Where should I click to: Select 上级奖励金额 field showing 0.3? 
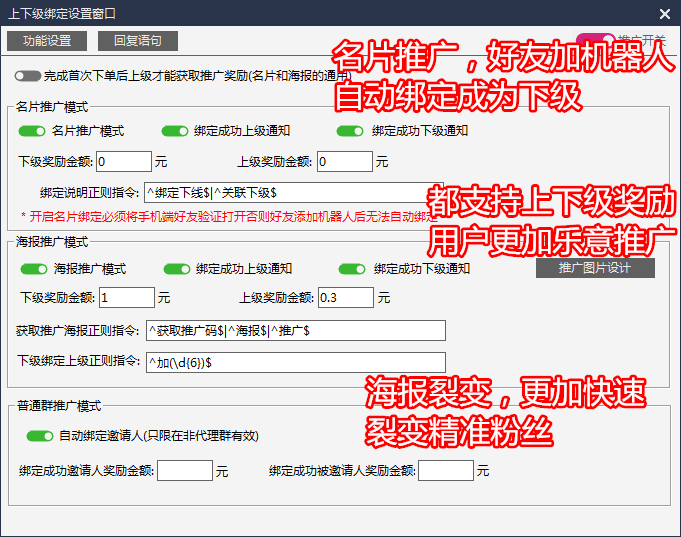tap(345, 297)
